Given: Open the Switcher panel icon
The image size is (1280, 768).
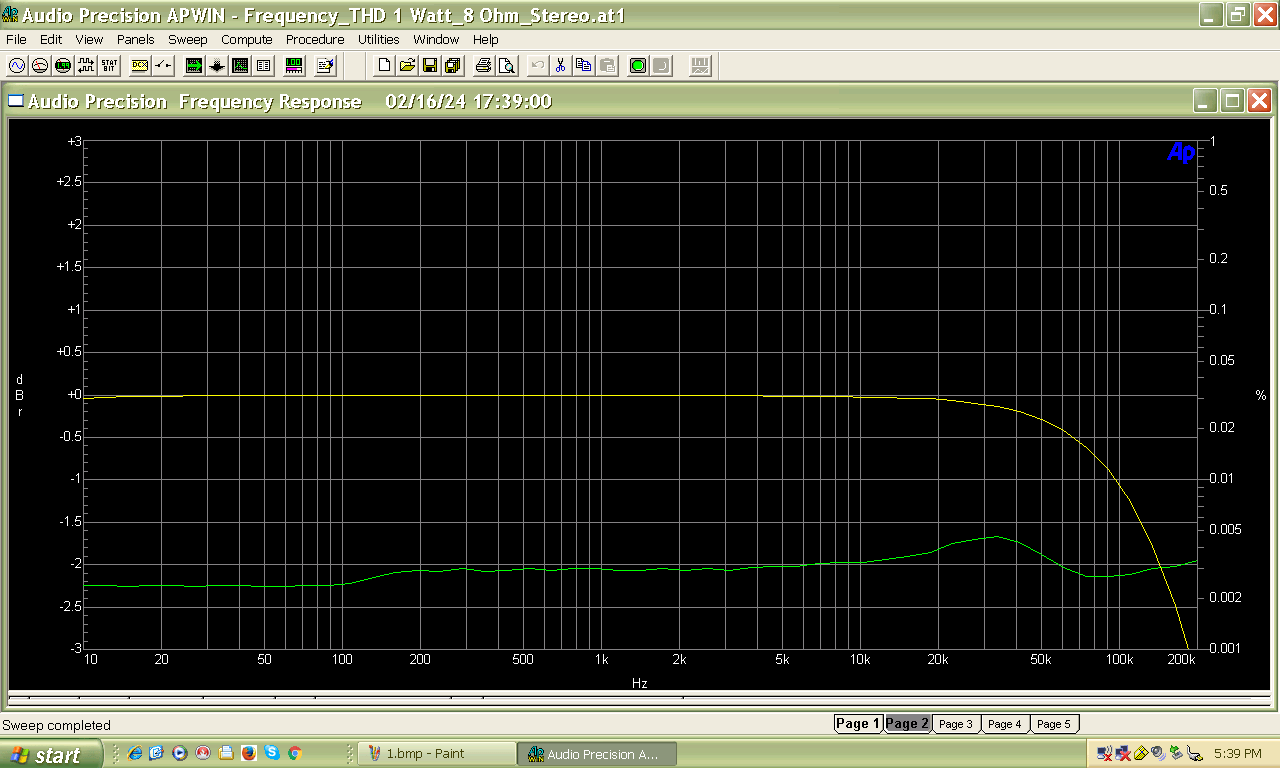Looking at the screenshot, I should point(163,66).
